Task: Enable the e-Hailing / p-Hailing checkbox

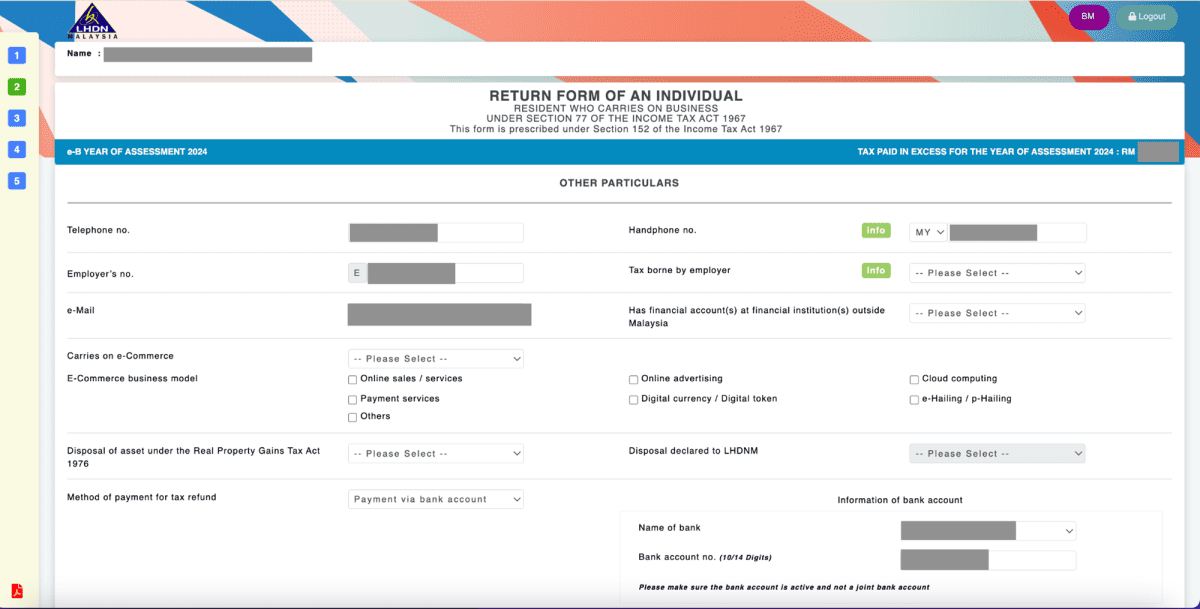Action: [914, 400]
